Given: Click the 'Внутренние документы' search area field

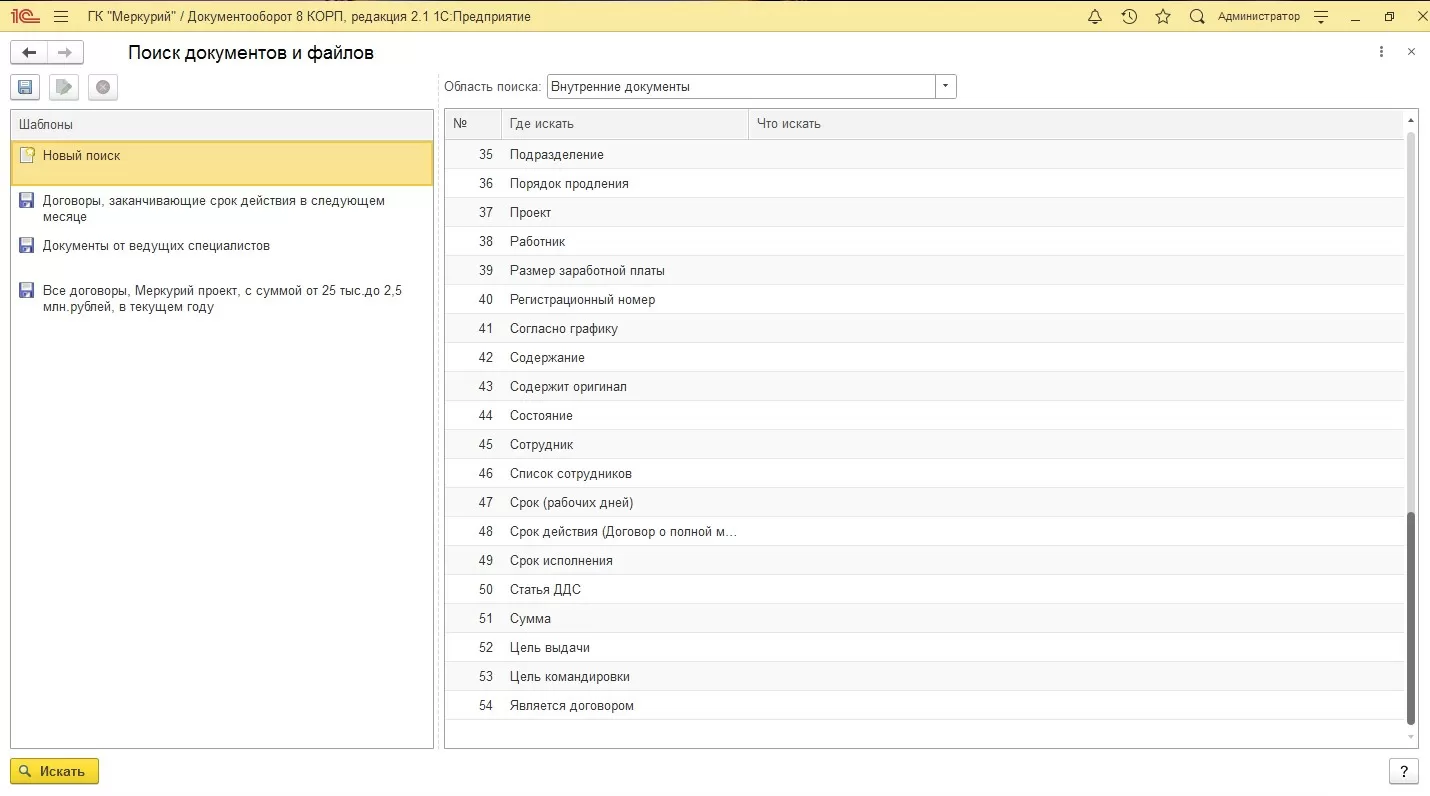Looking at the screenshot, I should point(740,87).
